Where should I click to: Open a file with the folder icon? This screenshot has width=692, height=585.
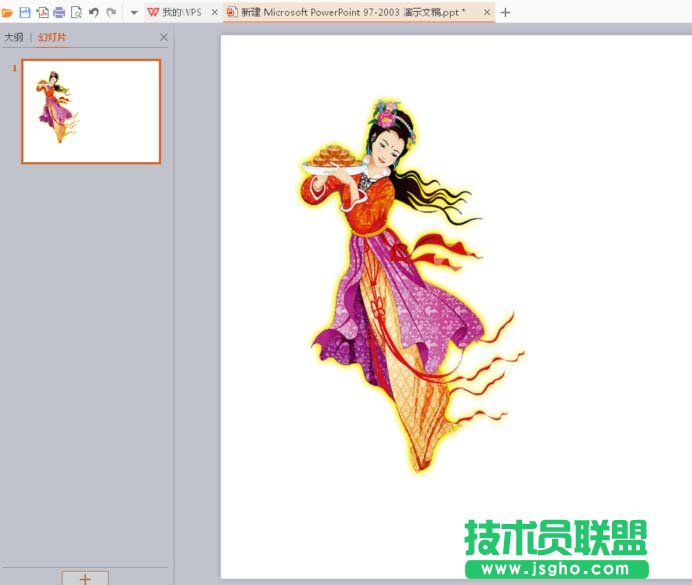point(7,13)
